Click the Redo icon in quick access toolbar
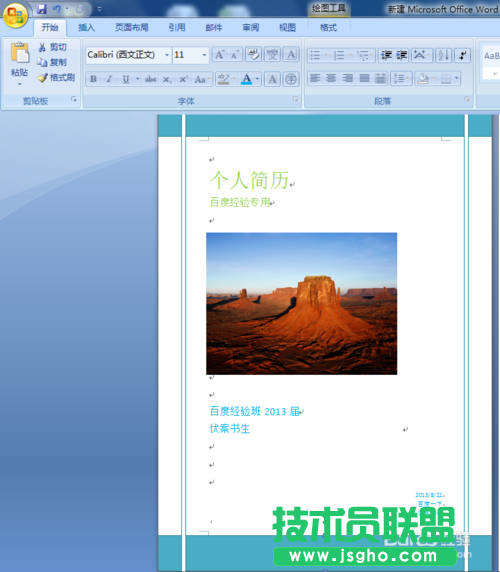The height and width of the screenshot is (572, 500). coord(79,9)
